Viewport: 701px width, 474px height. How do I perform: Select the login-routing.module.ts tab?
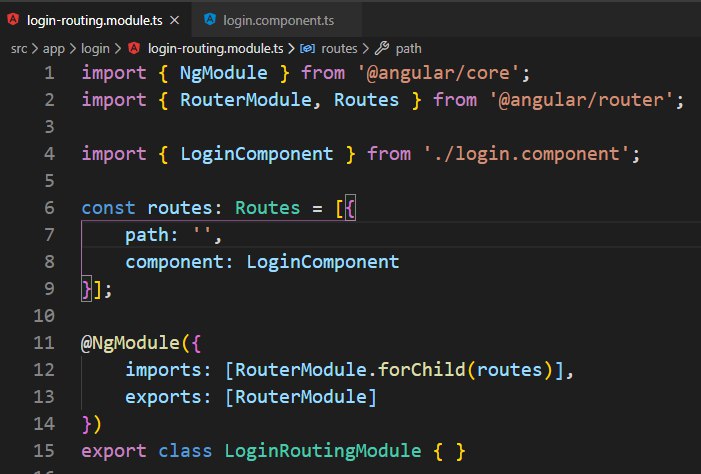[x=94, y=21]
